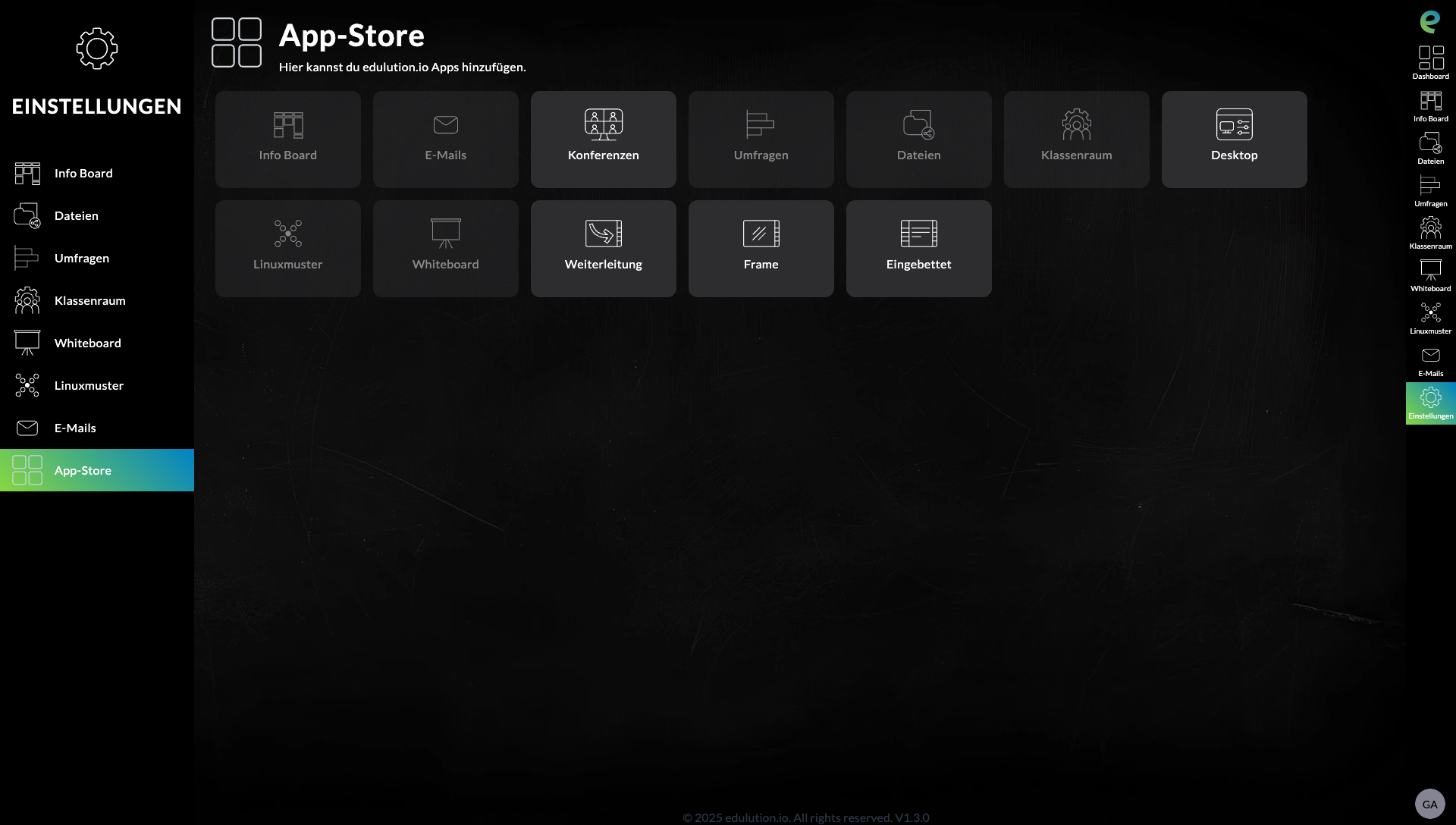Screen dimensions: 1456x825
Task: Open E-Mails in right navigation bar
Action: (1431, 361)
